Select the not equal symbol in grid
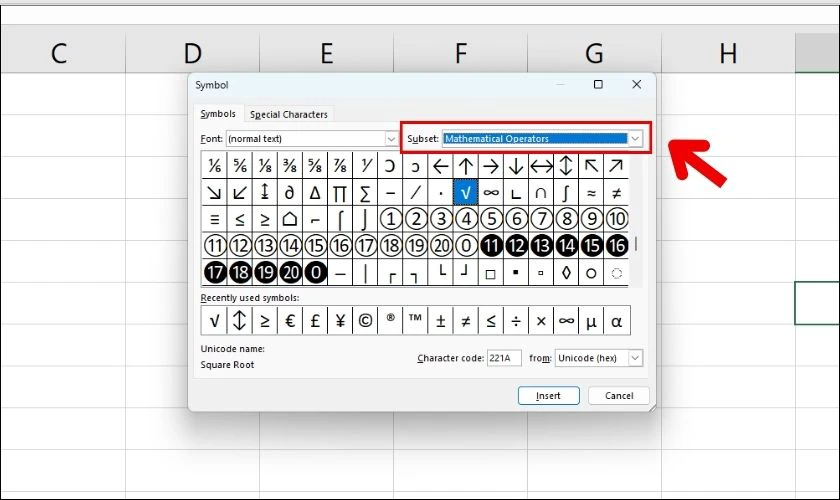The width and height of the screenshot is (840, 500). 617,192
